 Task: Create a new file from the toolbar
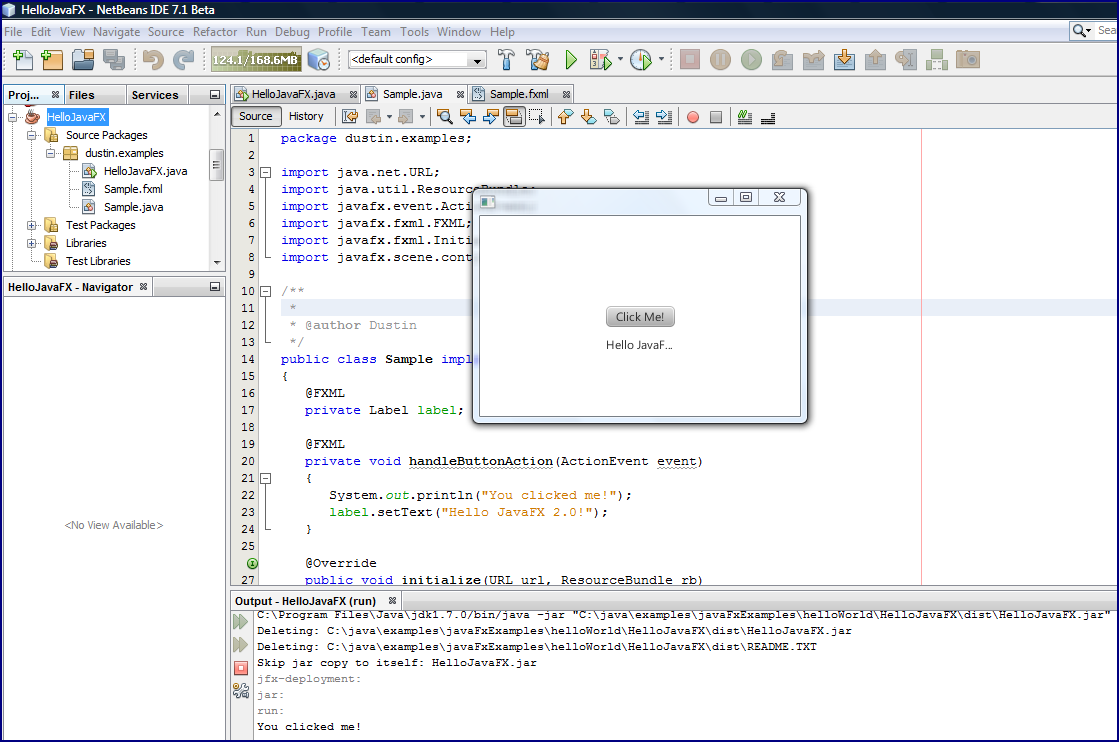coord(21,60)
